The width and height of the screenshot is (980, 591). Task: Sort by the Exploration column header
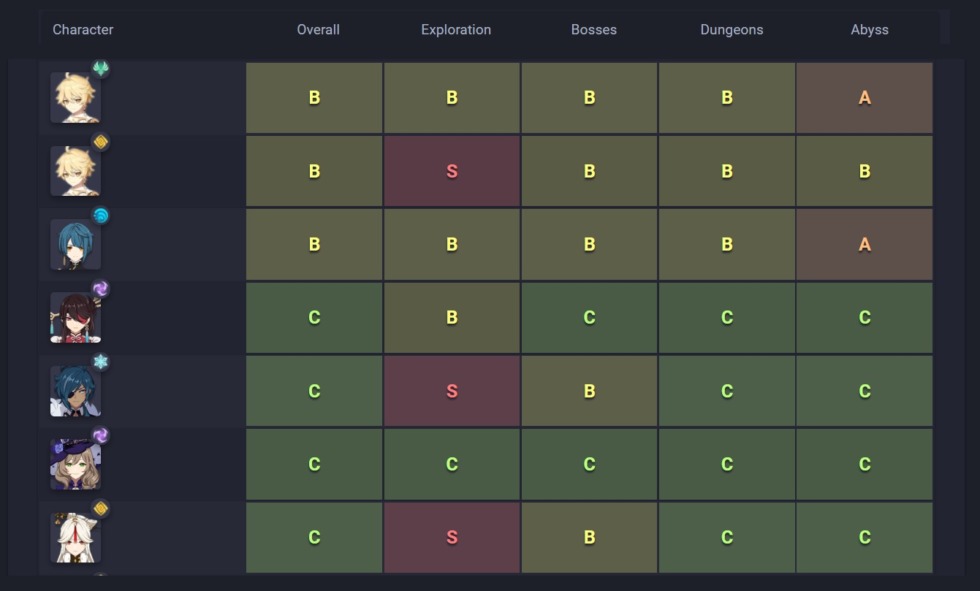pyautogui.click(x=456, y=30)
